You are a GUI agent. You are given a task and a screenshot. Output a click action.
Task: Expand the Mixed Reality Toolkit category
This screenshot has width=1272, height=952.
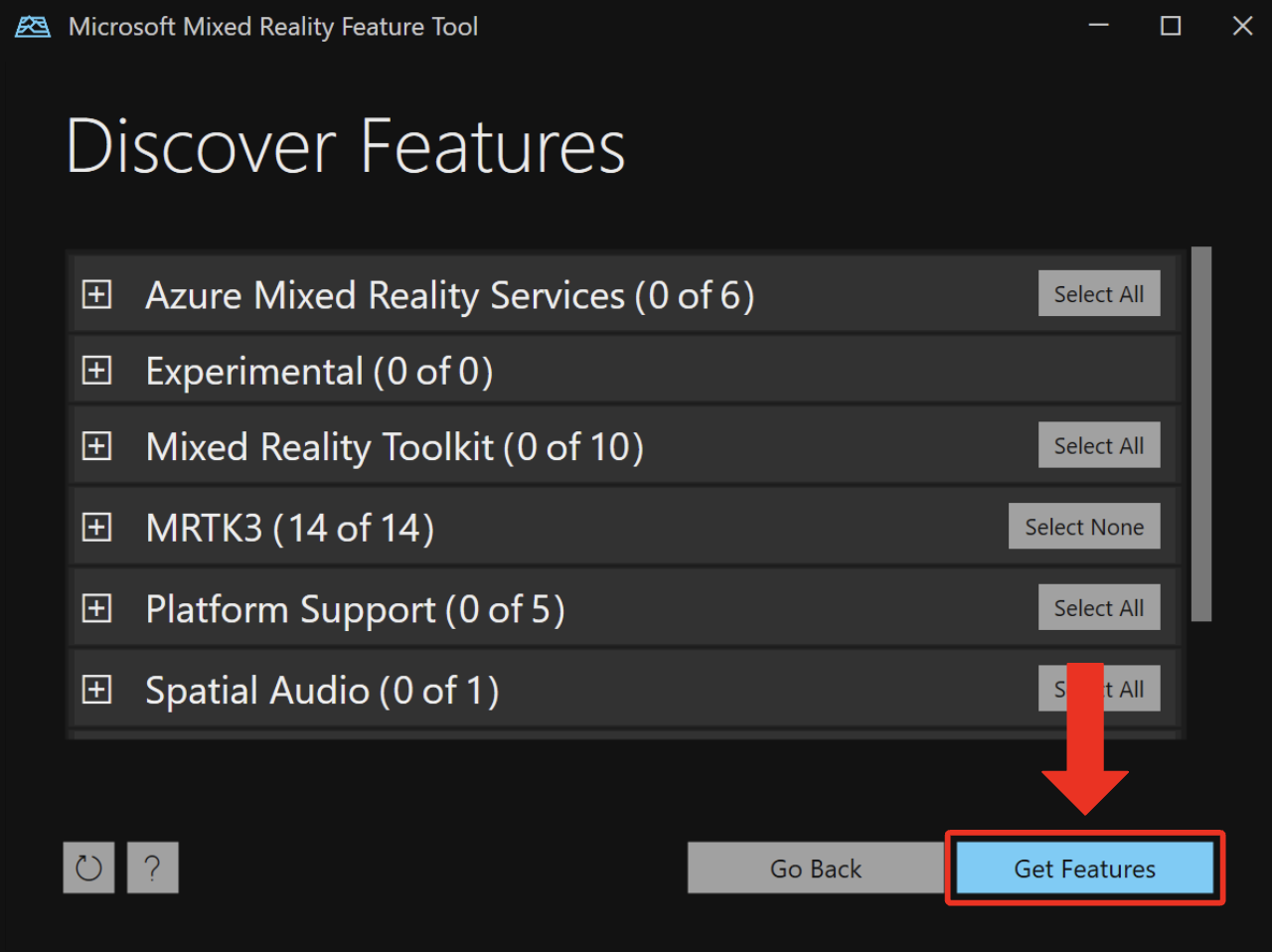[96, 446]
